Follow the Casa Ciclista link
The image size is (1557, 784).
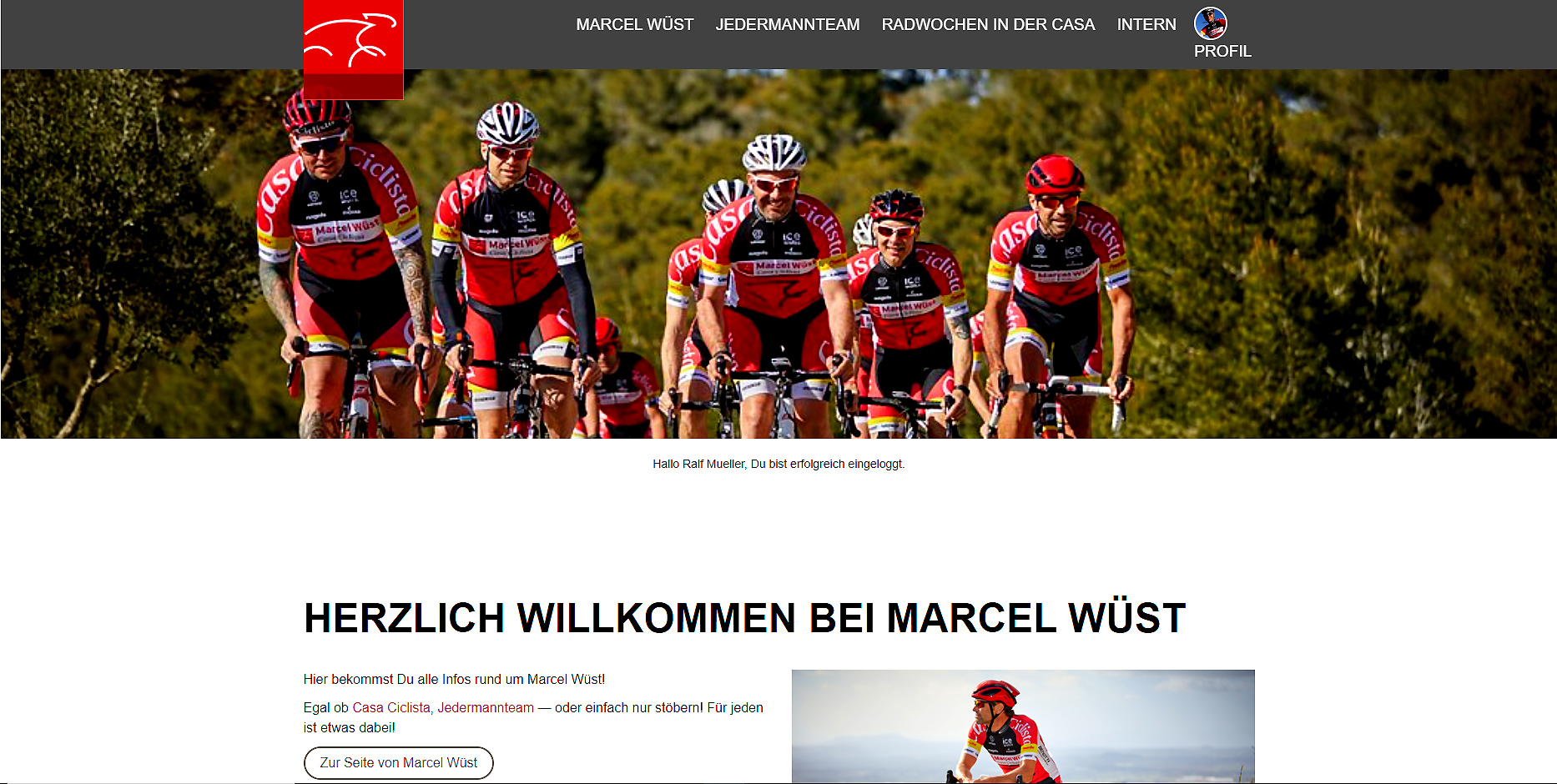[391, 707]
